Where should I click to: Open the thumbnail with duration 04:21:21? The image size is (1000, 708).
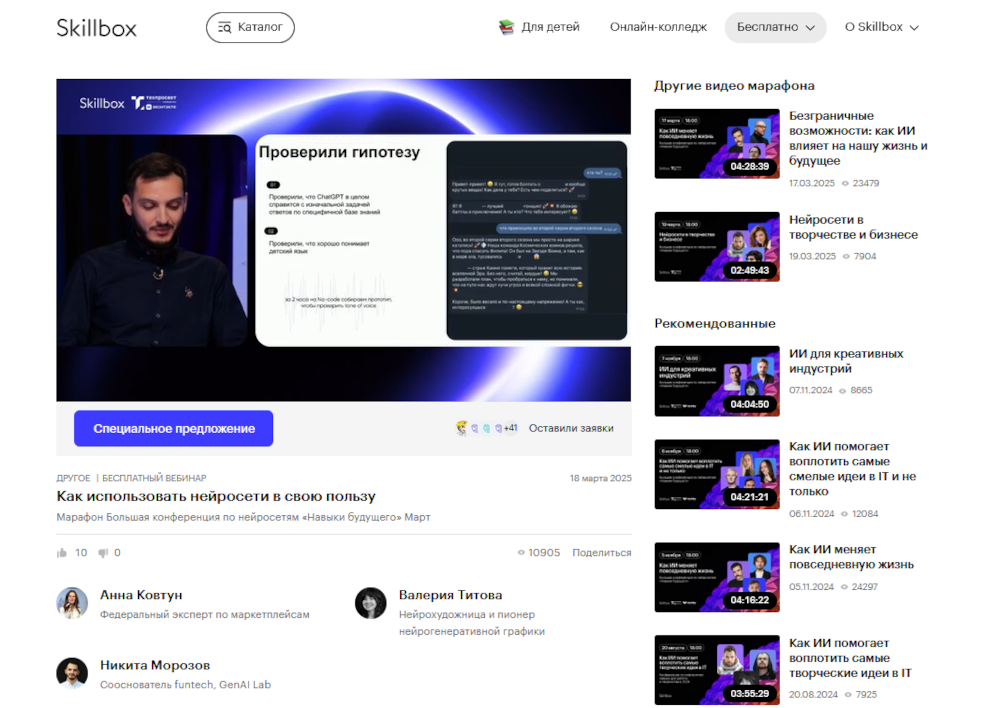(717, 474)
